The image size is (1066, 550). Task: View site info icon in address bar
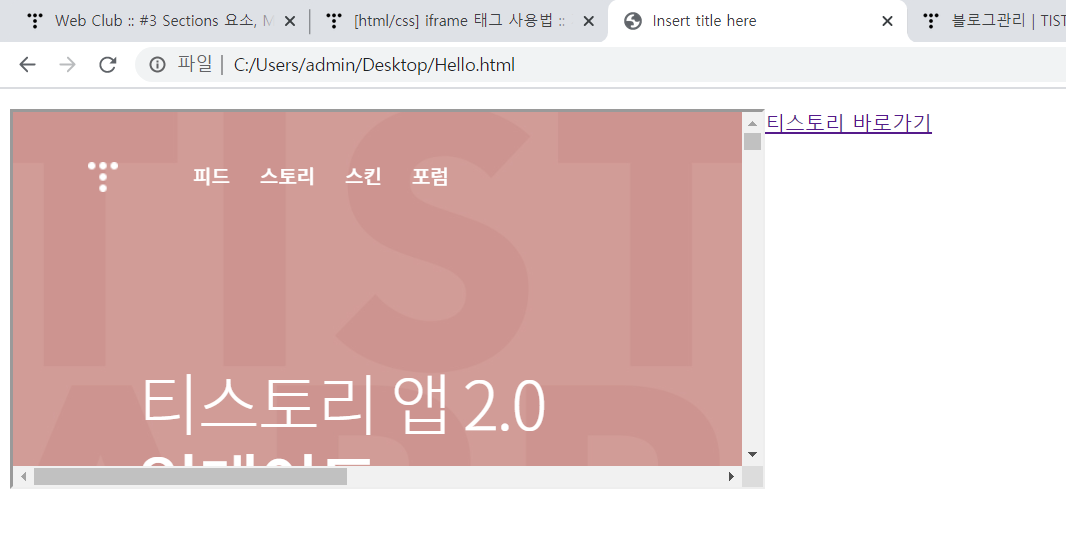coord(157,65)
